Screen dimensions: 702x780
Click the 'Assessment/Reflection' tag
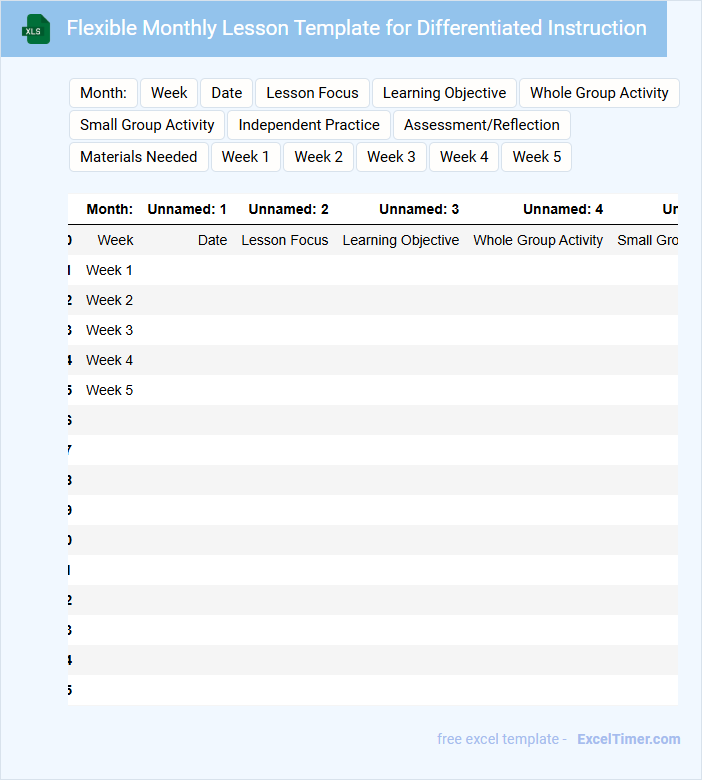pyautogui.click(x=482, y=125)
